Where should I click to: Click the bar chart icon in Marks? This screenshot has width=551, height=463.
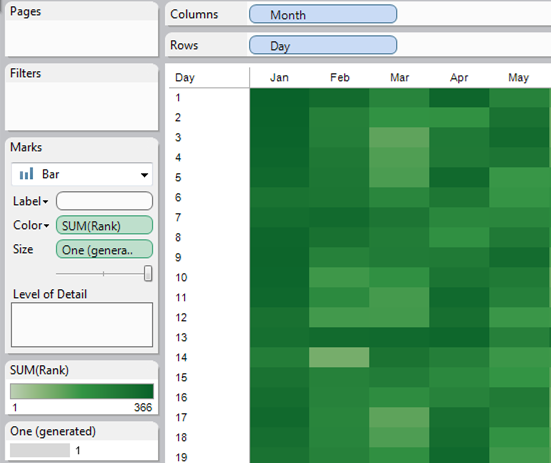click(x=26, y=174)
